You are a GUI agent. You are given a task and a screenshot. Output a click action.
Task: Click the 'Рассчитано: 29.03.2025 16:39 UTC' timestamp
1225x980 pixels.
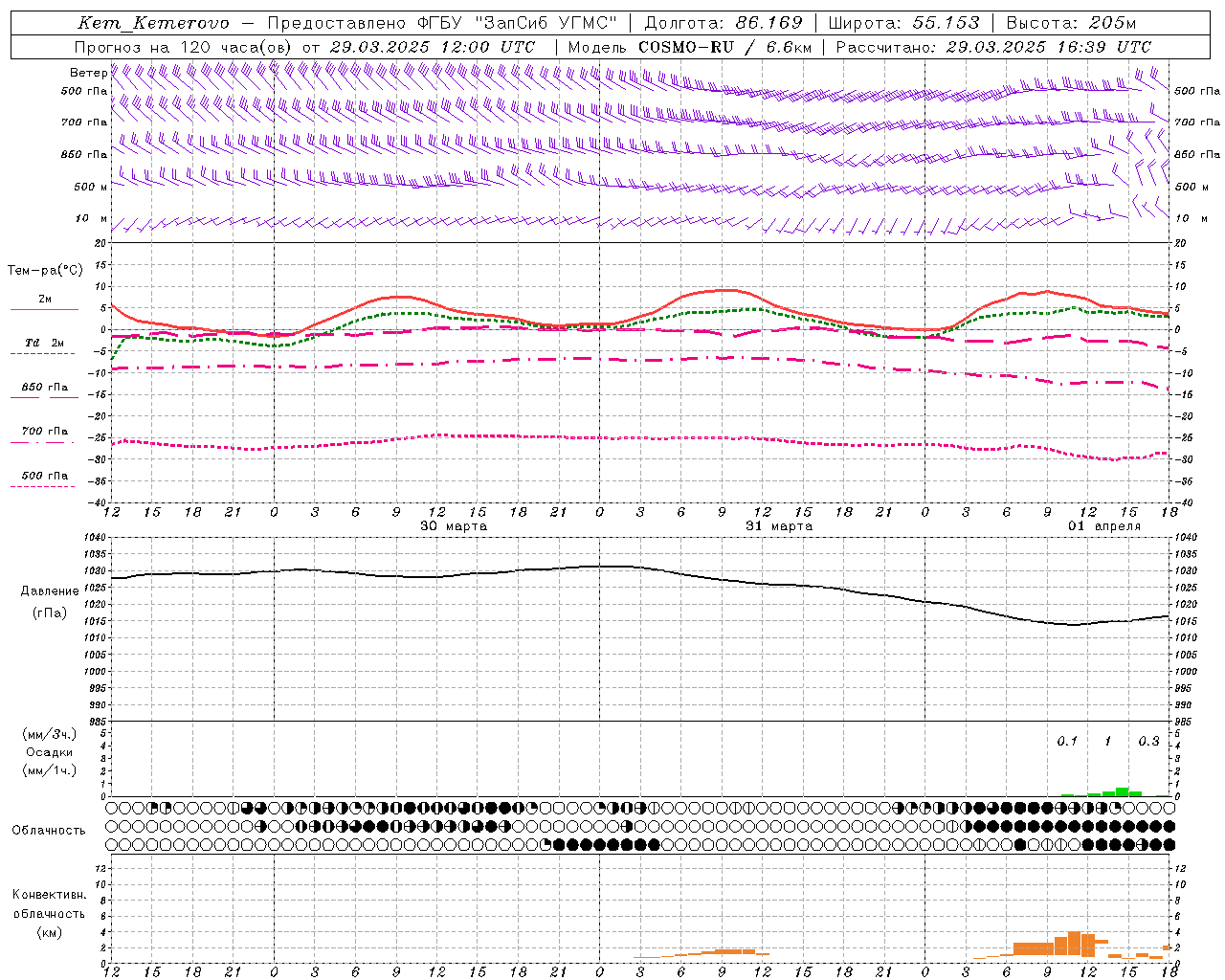coord(993,47)
